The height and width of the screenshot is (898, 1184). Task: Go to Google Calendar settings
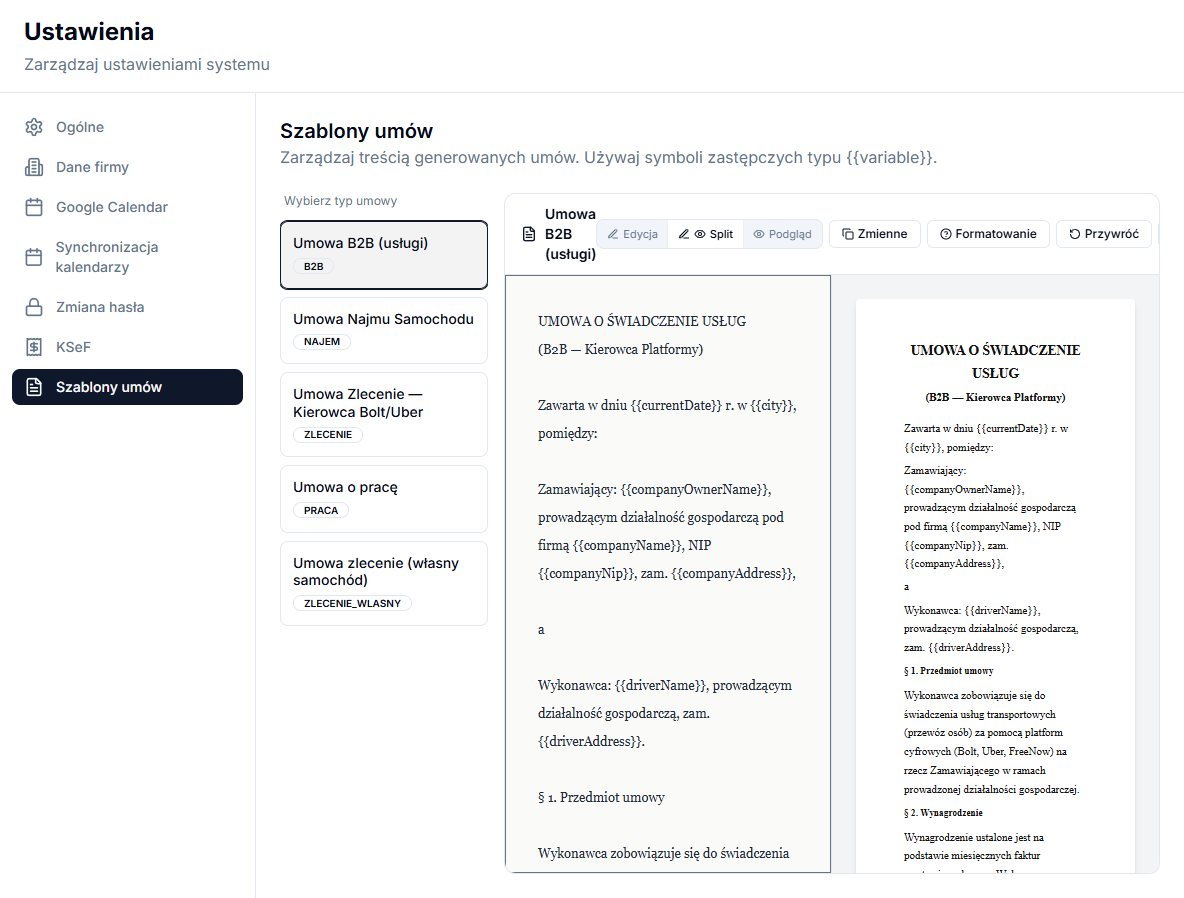tap(127, 207)
